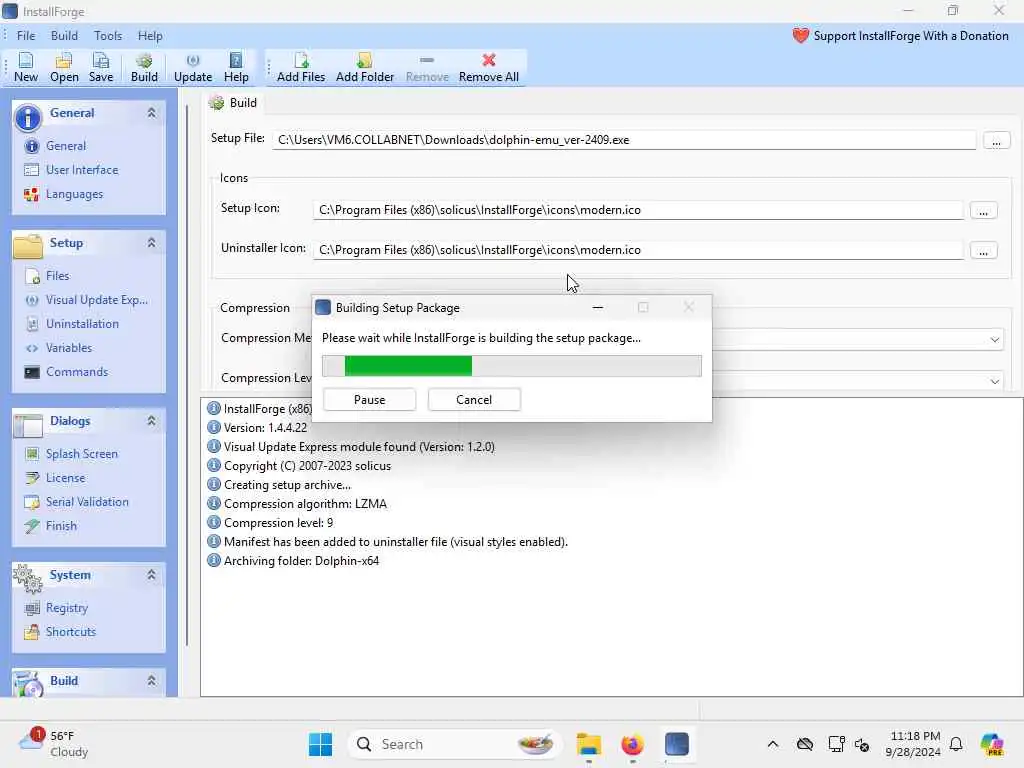Collapse the Build sidebar section
The height and width of the screenshot is (768, 1024).
[x=152, y=680]
